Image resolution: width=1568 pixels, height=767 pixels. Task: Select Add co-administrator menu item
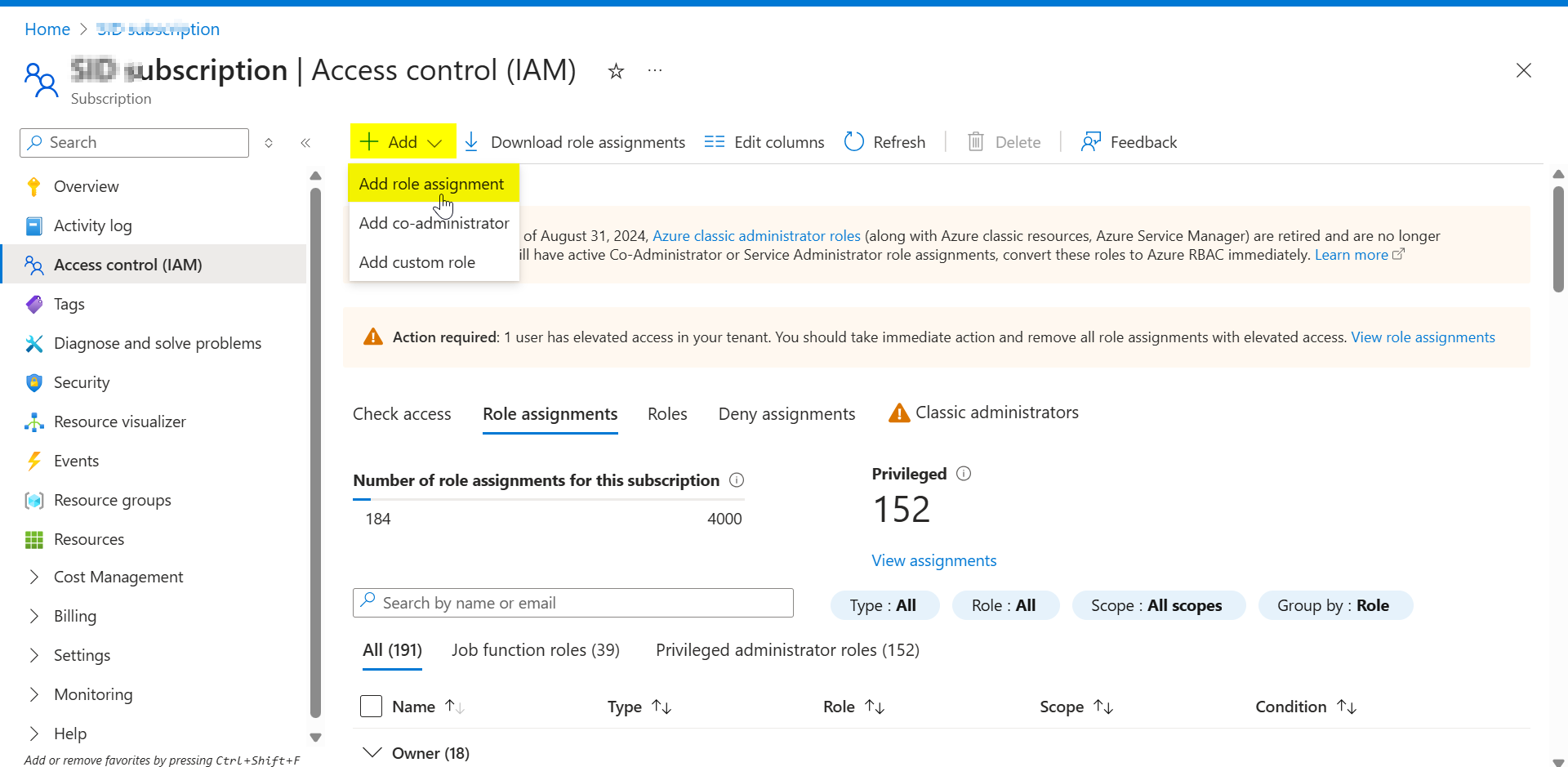coord(434,223)
